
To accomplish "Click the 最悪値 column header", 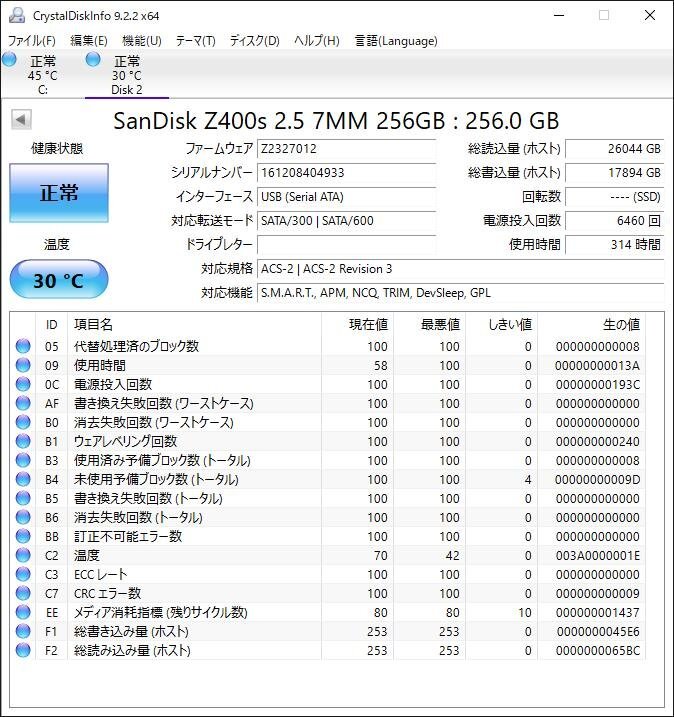I will (429, 324).
